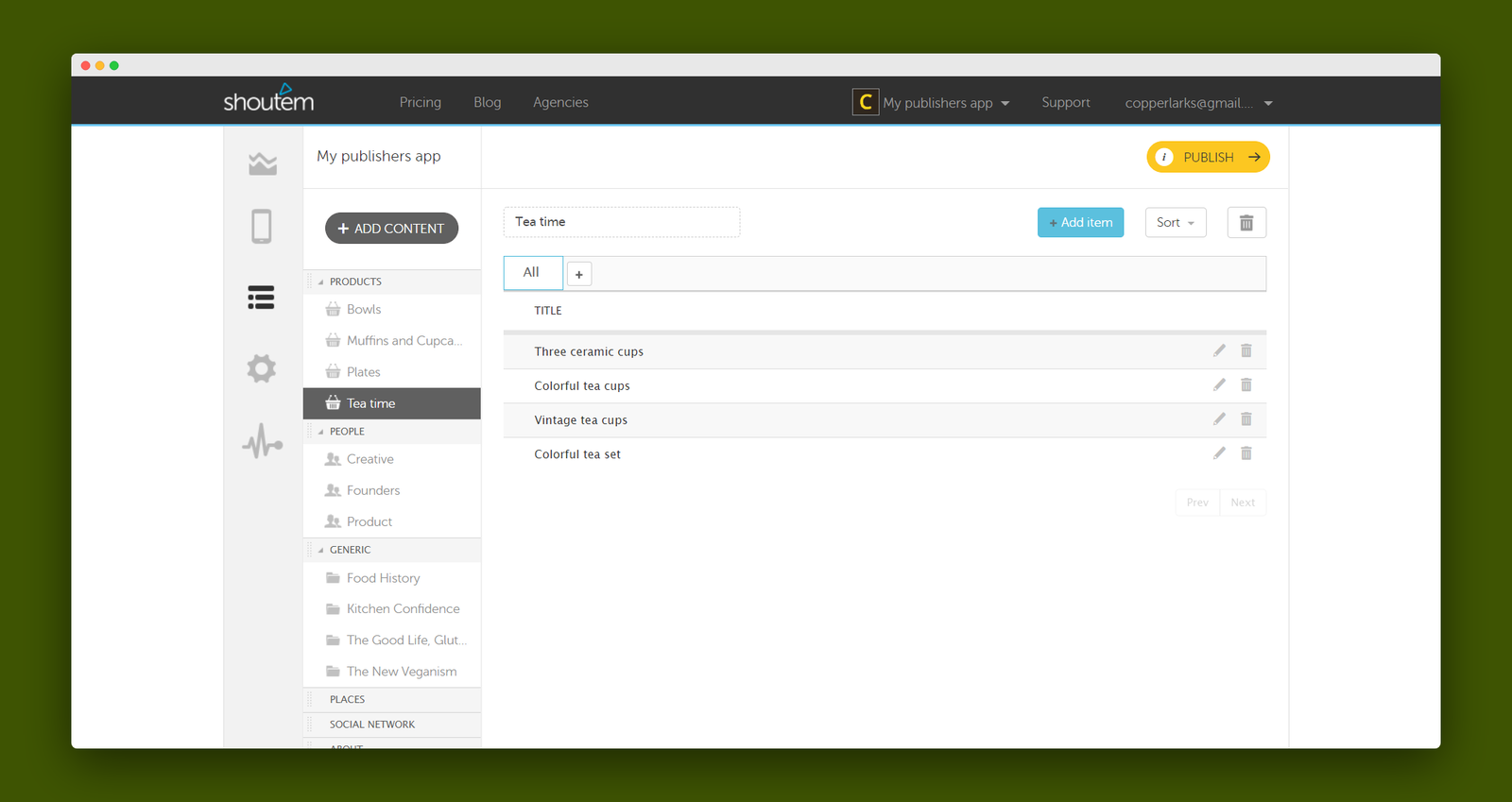The image size is (1512, 802).
Task: Collapse the PRODUCTS section
Action: point(321,282)
